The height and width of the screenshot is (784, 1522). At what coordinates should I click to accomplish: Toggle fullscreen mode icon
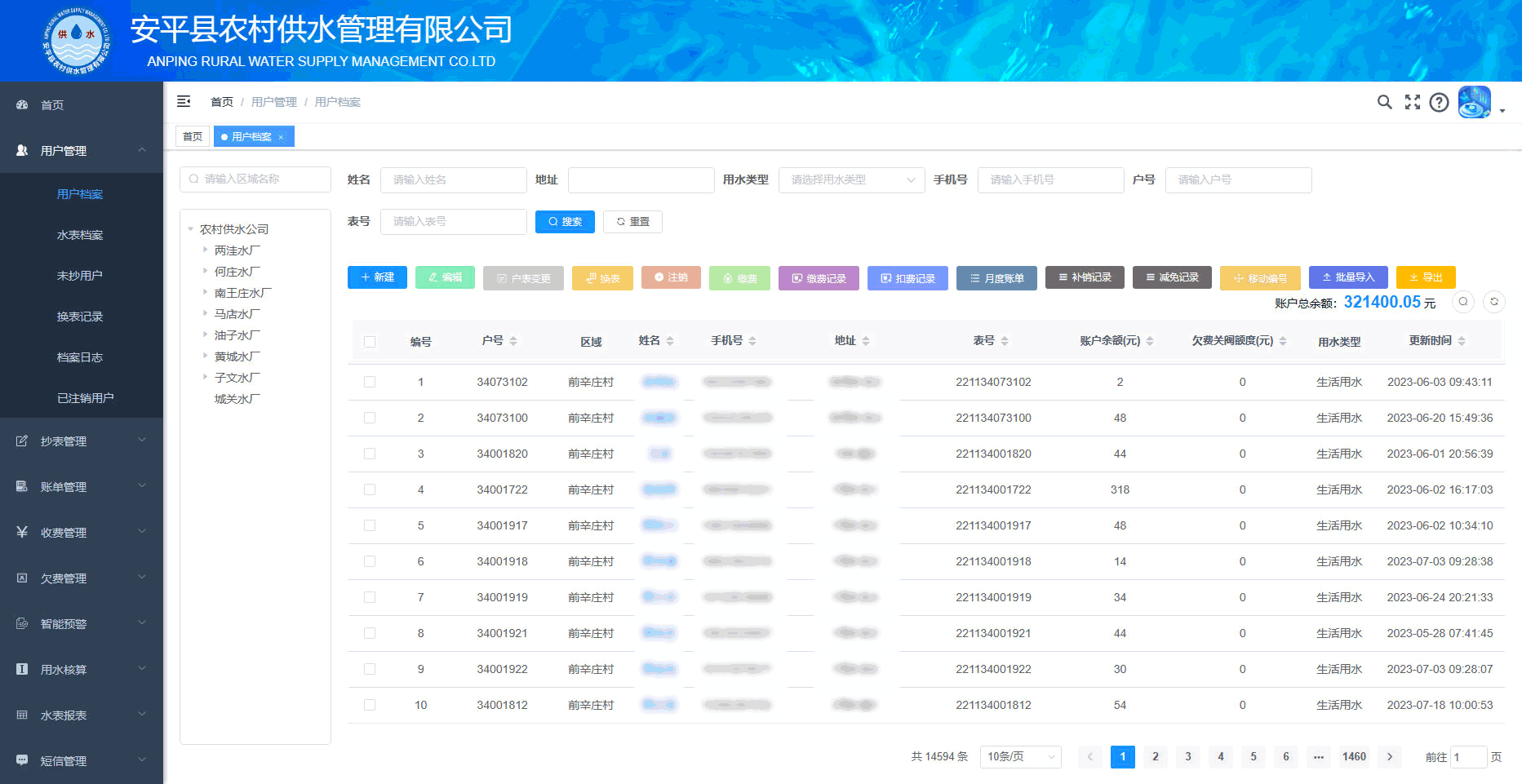pos(1412,102)
